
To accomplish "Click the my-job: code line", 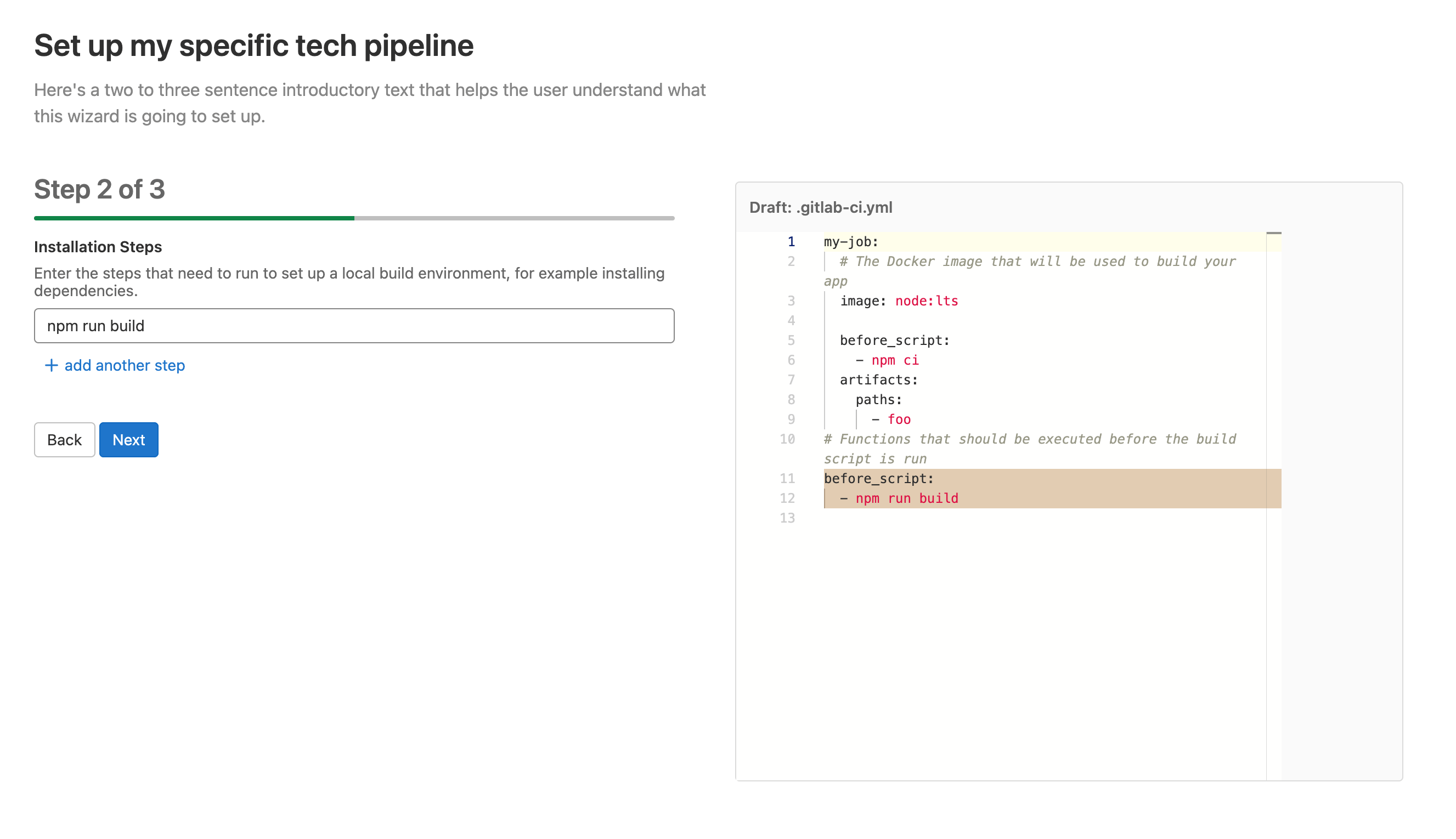I will (851, 242).
